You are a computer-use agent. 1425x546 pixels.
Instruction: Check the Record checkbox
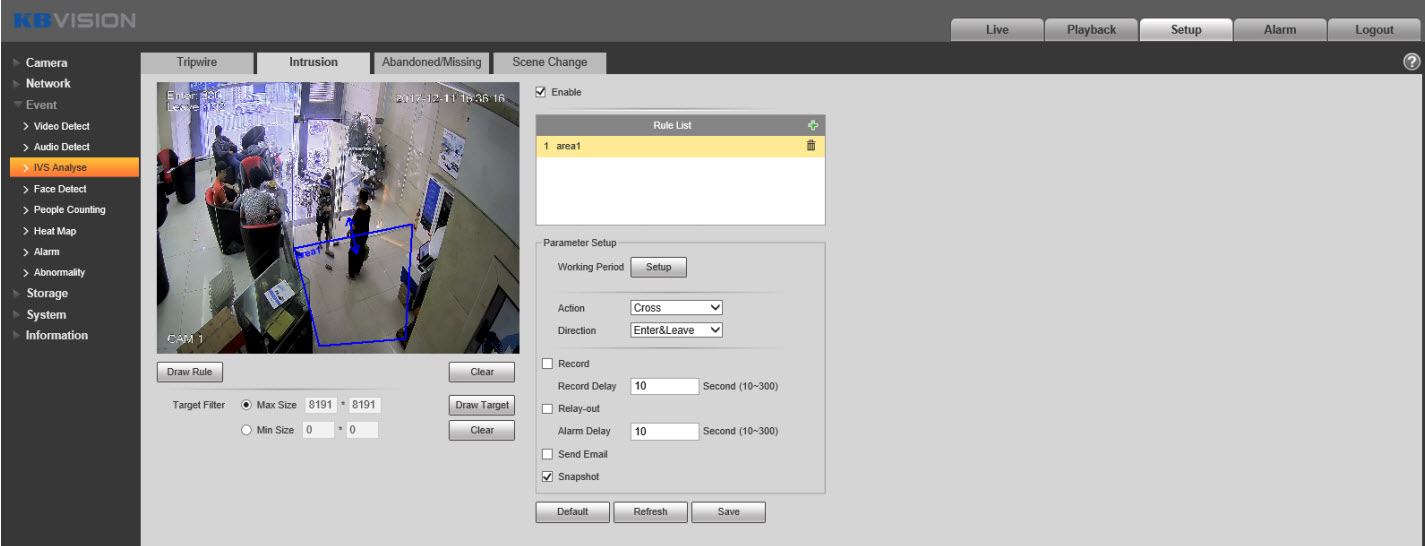pyautogui.click(x=547, y=364)
